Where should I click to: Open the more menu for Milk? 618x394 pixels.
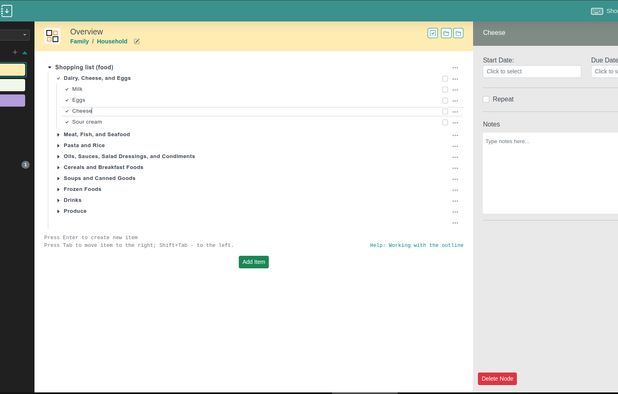tap(455, 90)
